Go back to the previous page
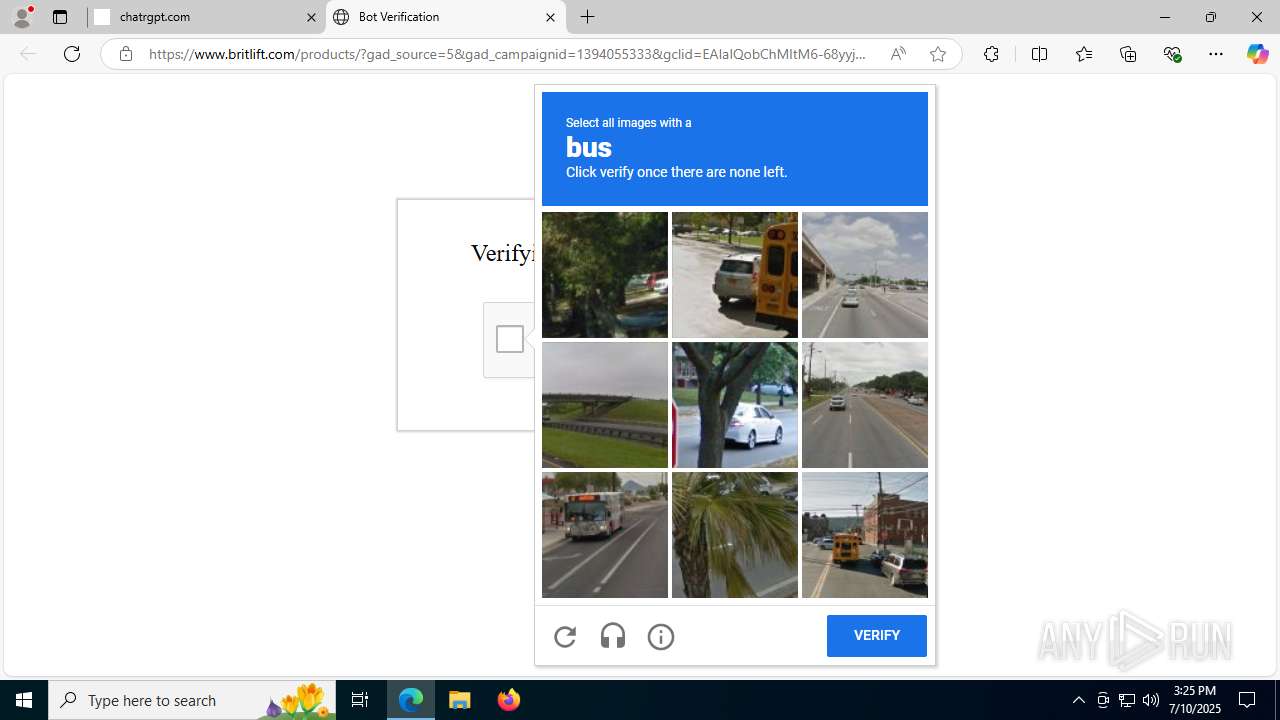Image resolution: width=1280 pixels, height=720 pixels. tap(28, 54)
